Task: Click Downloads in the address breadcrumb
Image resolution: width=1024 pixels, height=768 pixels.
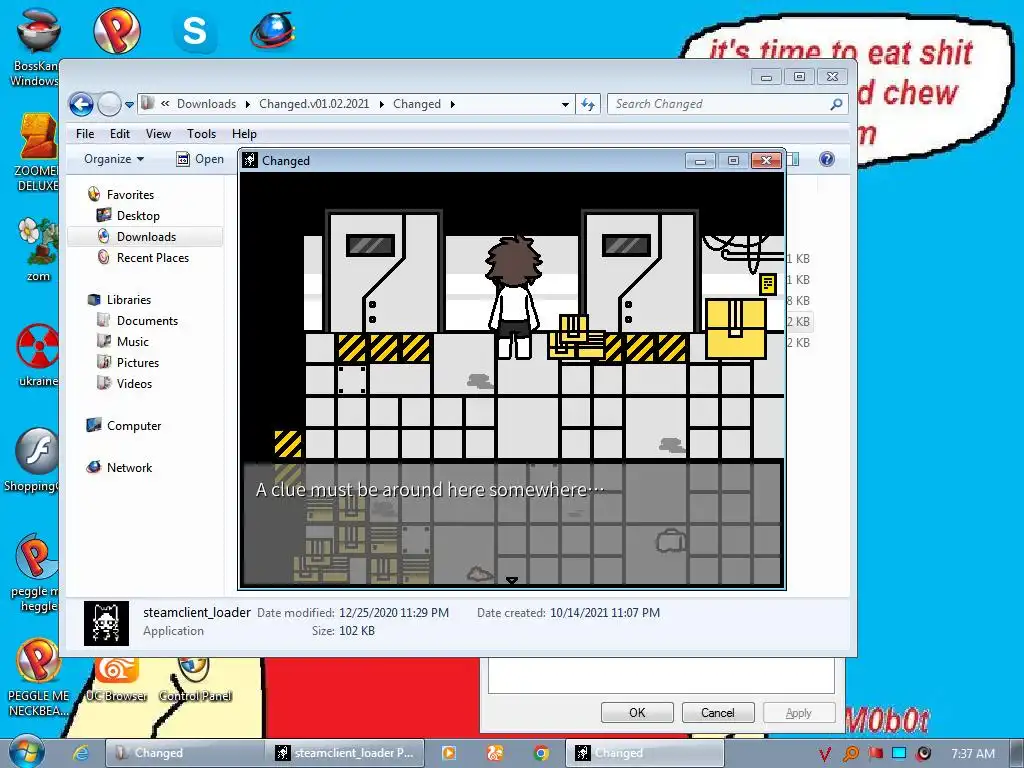Action: point(206,104)
